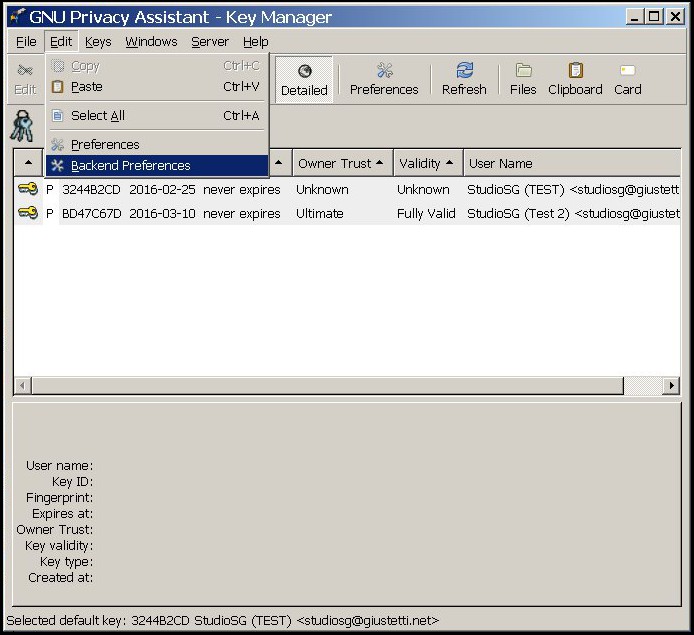Close the Key Manager window
This screenshot has width=694, height=635.
pos(675,17)
